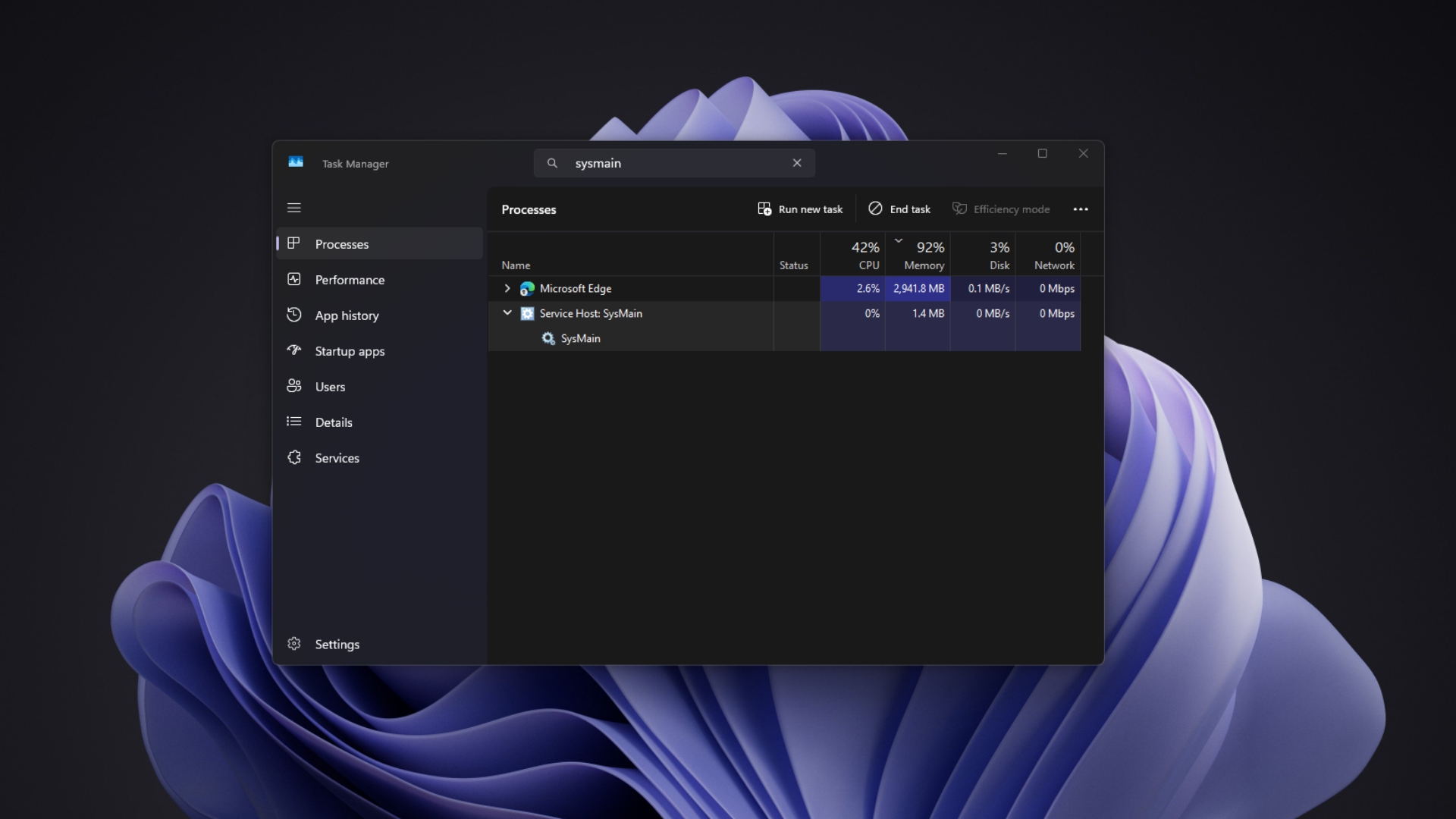This screenshot has width=1456, height=819.
Task: Open the Details page
Action: 380,422
